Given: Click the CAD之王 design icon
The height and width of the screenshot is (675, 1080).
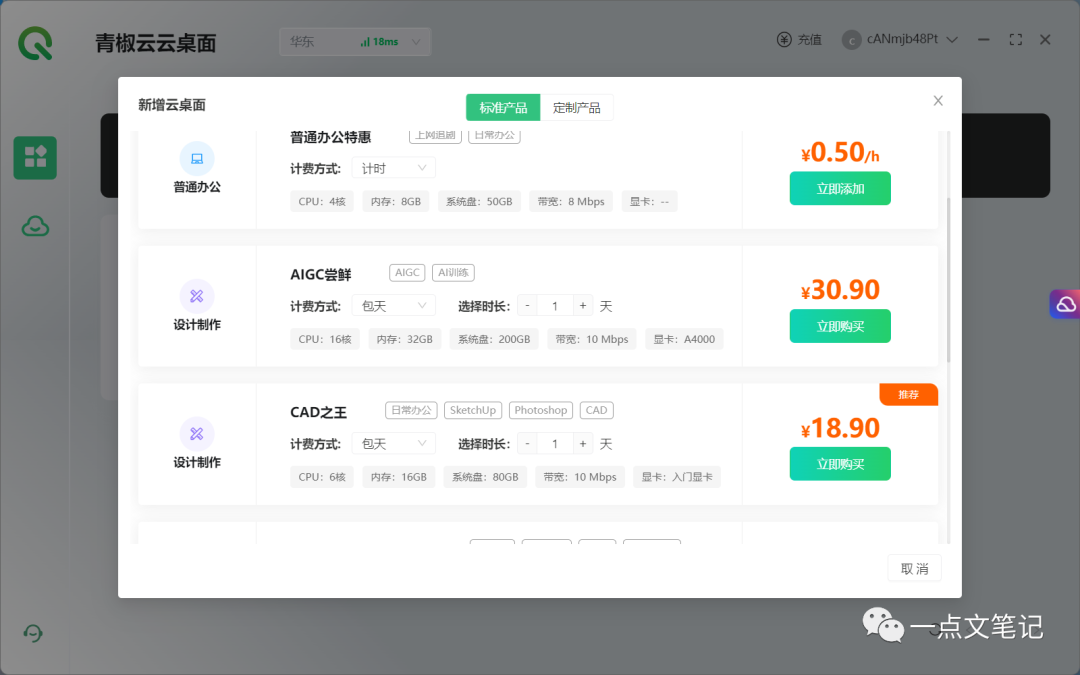Looking at the screenshot, I should pyautogui.click(x=197, y=434).
